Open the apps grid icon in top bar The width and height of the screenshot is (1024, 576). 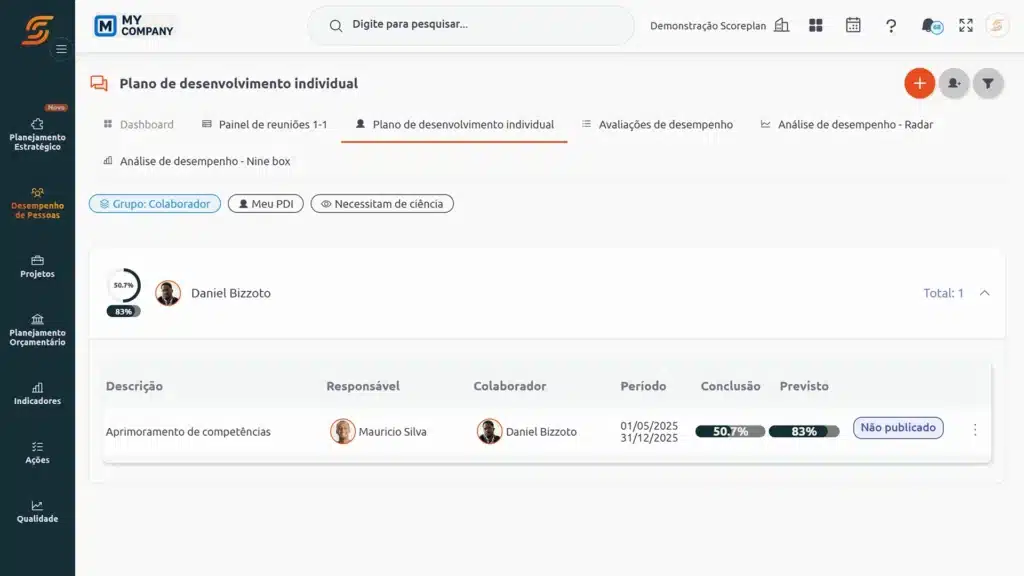click(816, 25)
